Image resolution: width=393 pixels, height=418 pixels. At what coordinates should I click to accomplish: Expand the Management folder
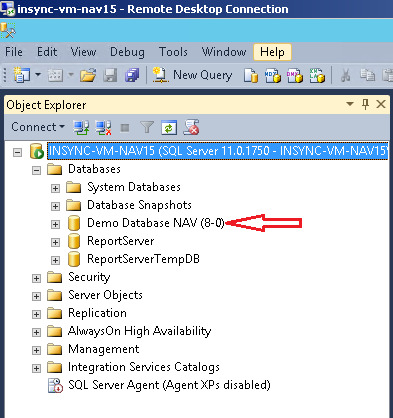click(x=36, y=351)
